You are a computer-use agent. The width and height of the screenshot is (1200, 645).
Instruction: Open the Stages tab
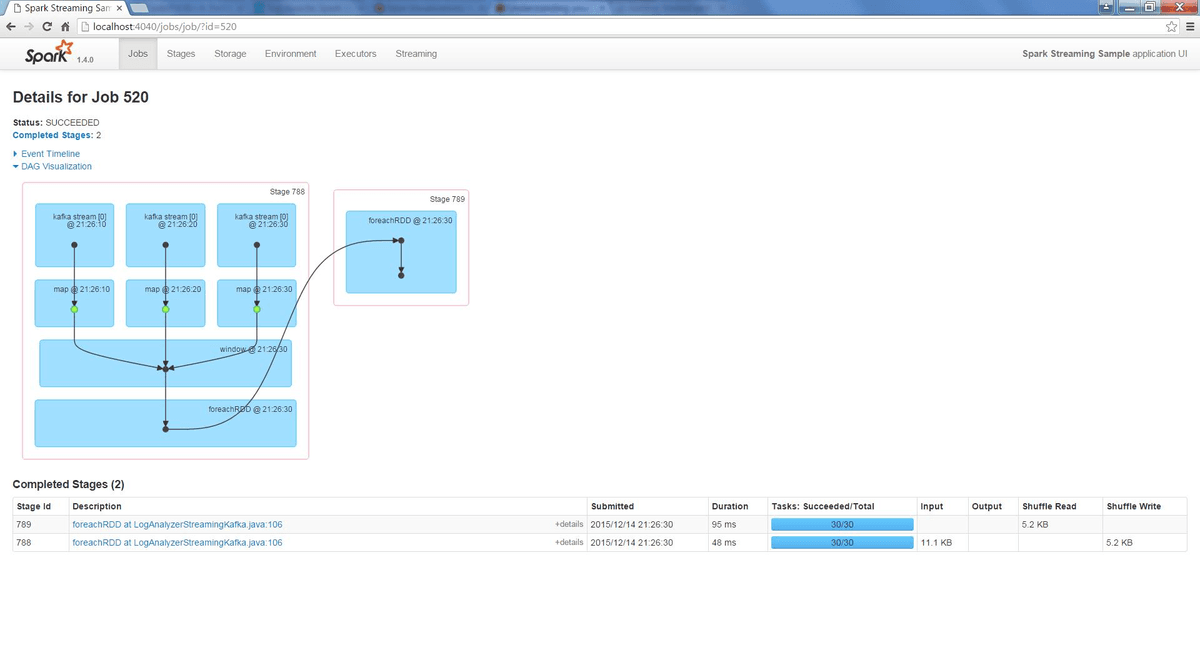pyautogui.click(x=181, y=54)
